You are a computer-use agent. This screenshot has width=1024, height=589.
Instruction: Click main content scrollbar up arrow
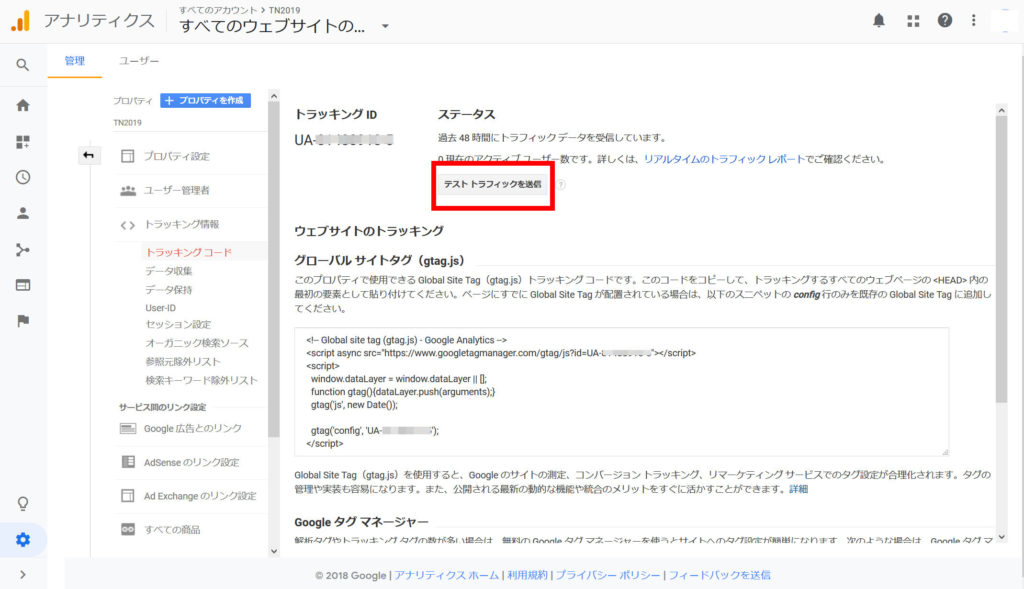tap(1001, 110)
